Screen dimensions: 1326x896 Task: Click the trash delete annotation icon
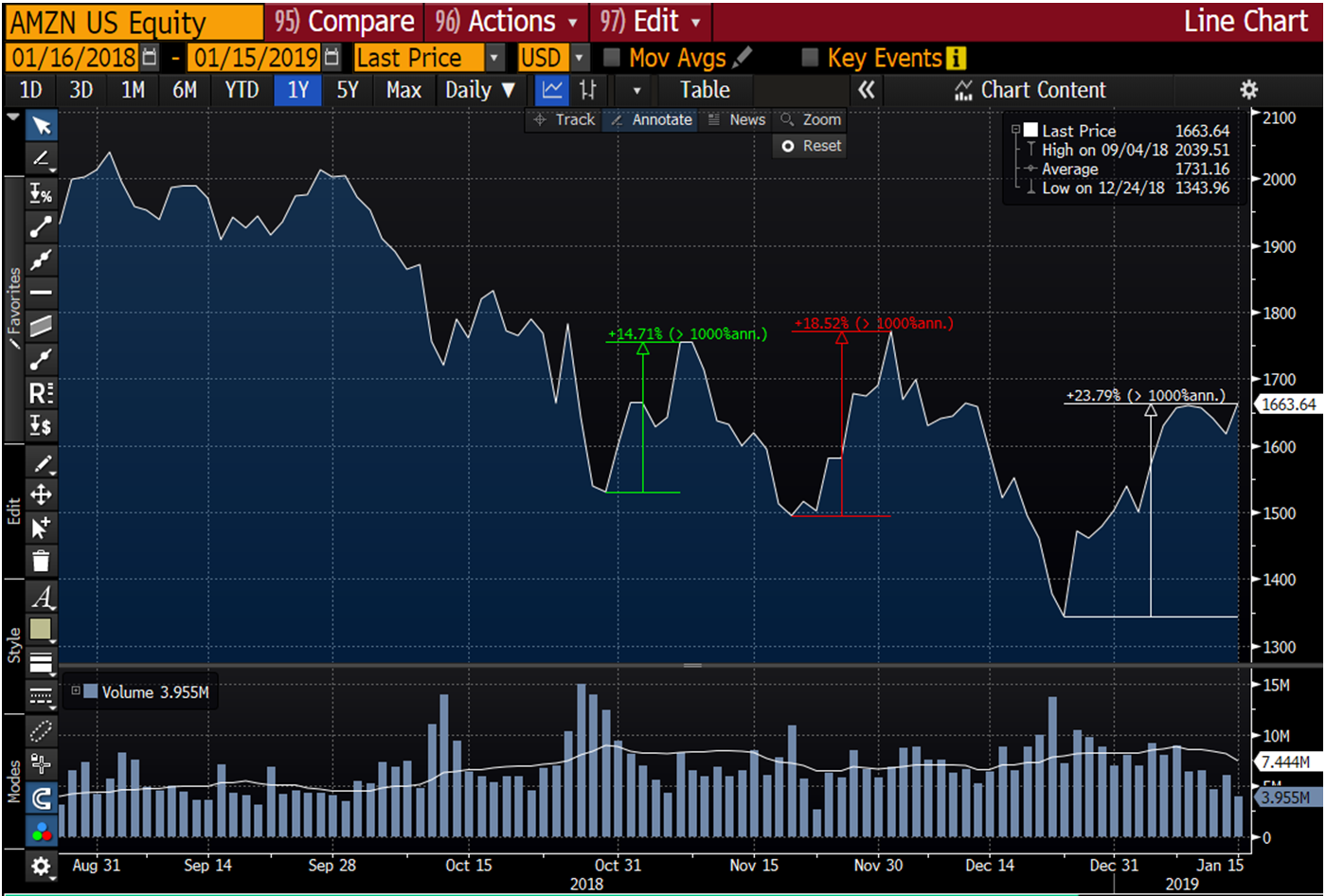[x=42, y=561]
